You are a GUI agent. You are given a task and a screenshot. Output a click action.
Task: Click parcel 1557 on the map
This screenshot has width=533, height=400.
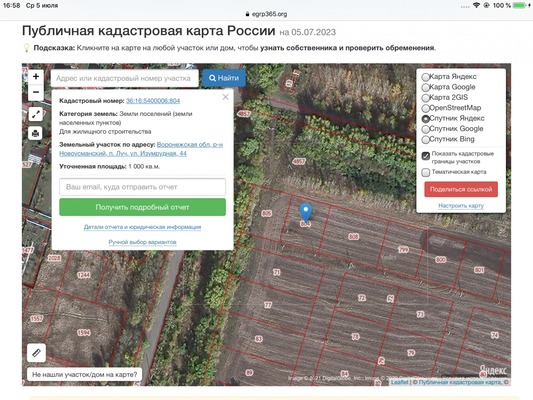coord(37,318)
